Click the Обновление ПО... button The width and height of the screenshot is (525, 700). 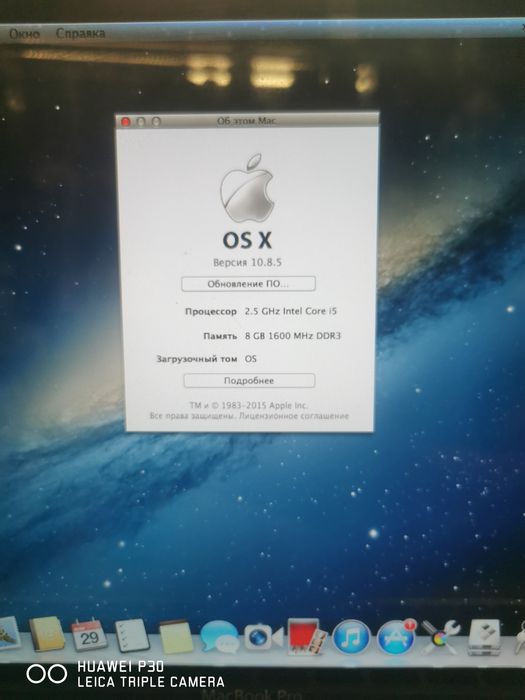point(248,284)
